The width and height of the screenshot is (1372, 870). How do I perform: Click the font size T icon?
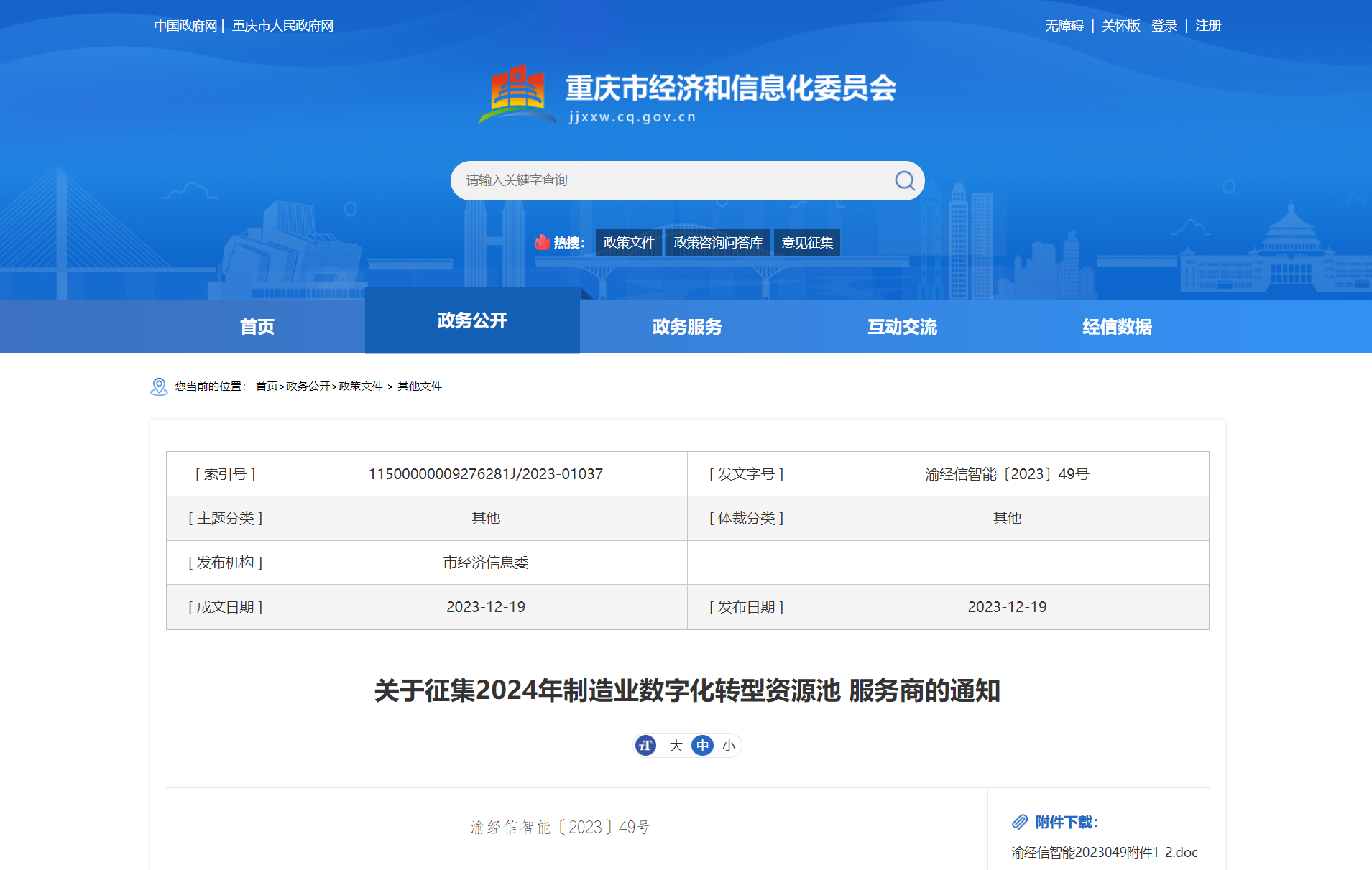click(x=645, y=746)
